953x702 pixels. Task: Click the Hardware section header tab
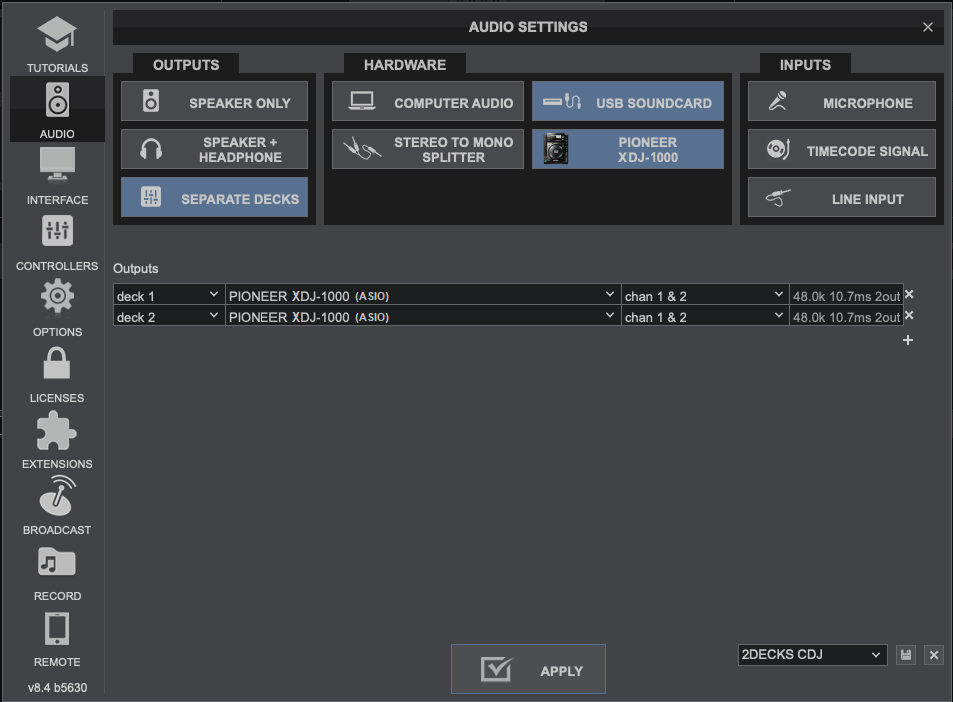pyautogui.click(x=405, y=64)
